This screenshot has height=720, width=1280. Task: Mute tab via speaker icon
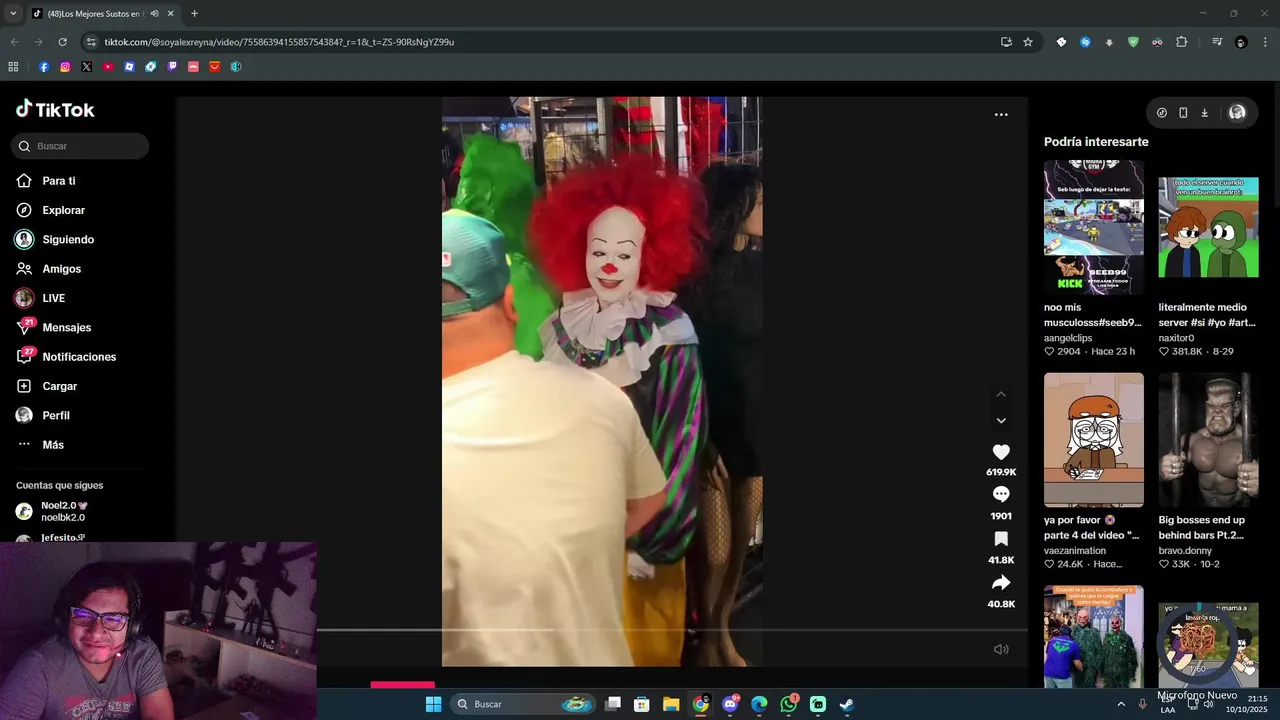click(x=154, y=14)
